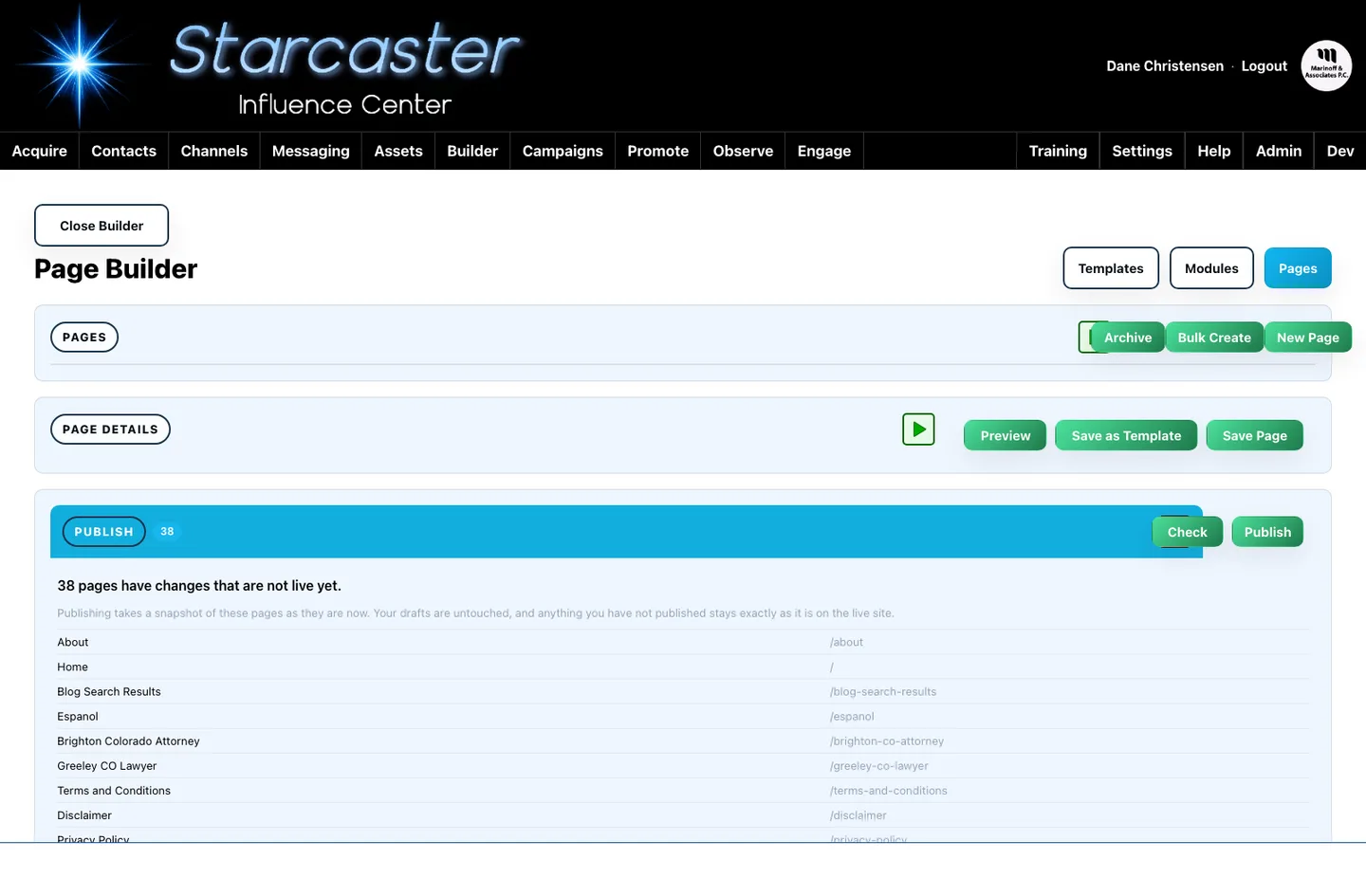The height and width of the screenshot is (896, 1366).
Task: Select the Home page row
Action: [x=683, y=667]
